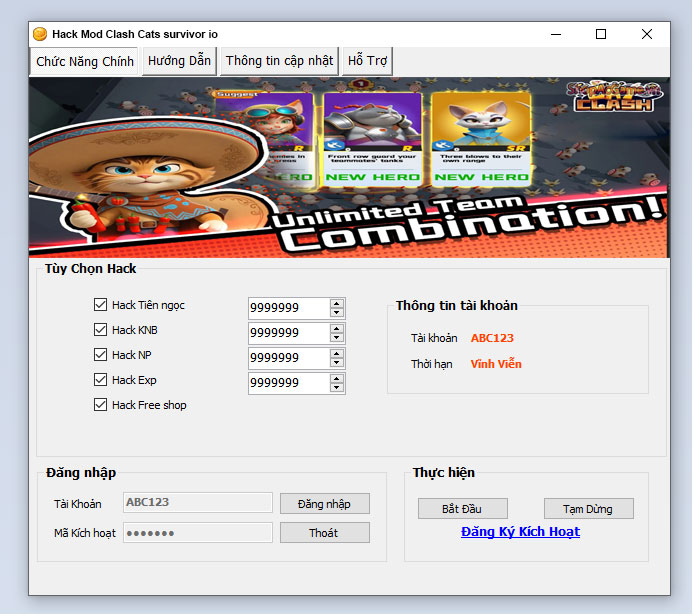This screenshot has height=616, width=693.
Task: Click the Hack Exp number field
Action: click(289, 383)
